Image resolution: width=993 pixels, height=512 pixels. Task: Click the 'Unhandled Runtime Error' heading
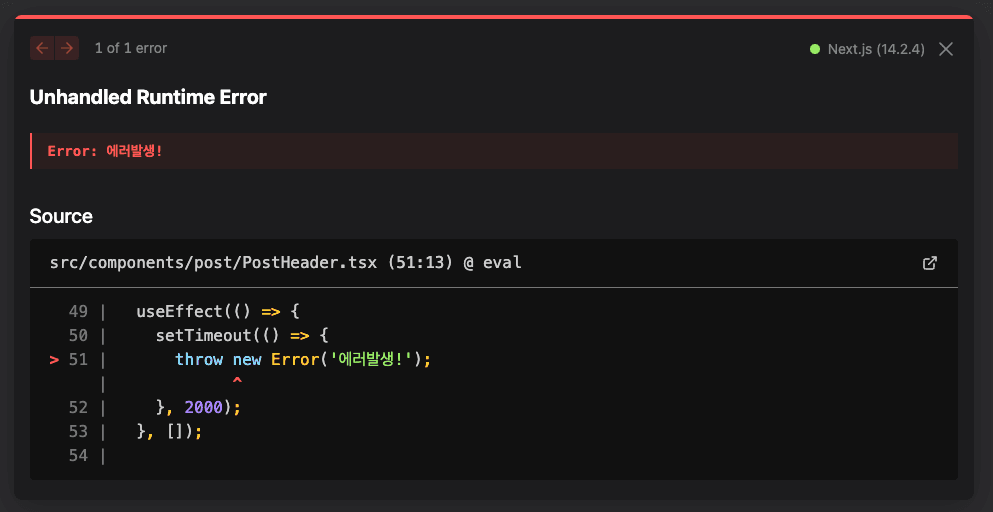(x=148, y=97)
